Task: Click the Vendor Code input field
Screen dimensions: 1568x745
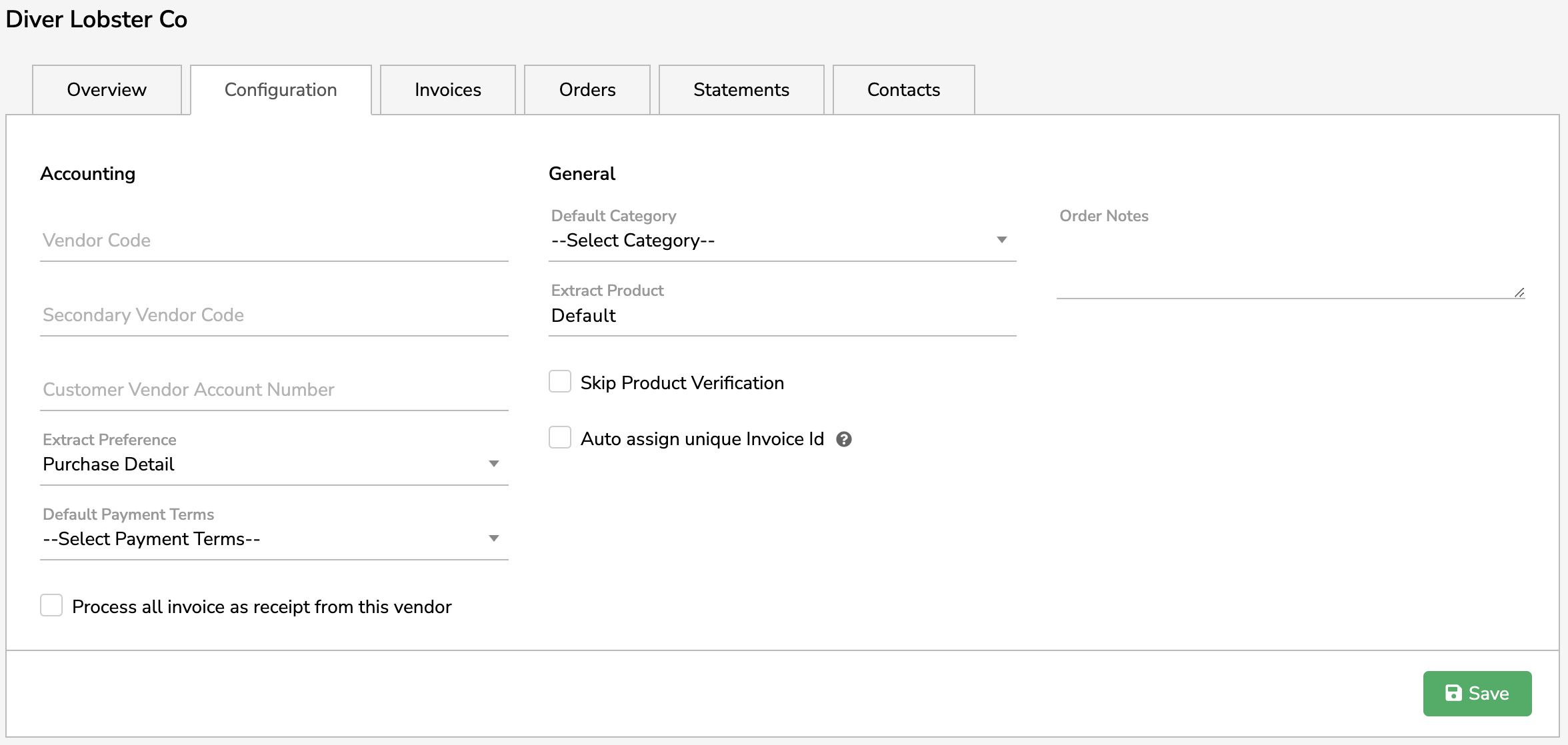Action: click(x=273, y=241)
